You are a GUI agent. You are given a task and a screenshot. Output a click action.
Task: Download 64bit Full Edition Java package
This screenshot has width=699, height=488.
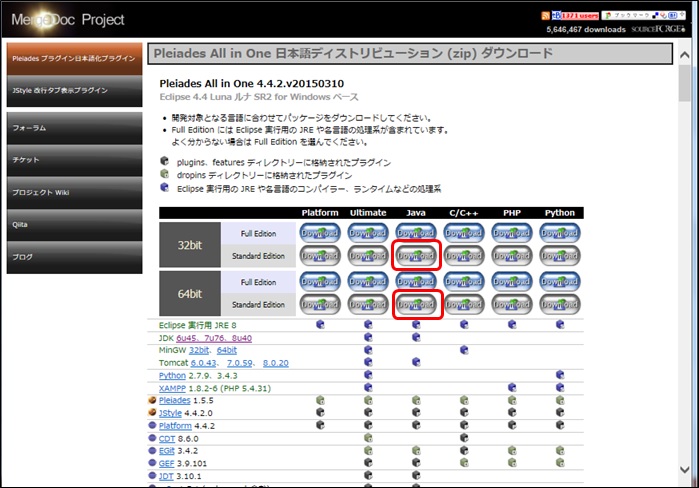tap(416, 282)
